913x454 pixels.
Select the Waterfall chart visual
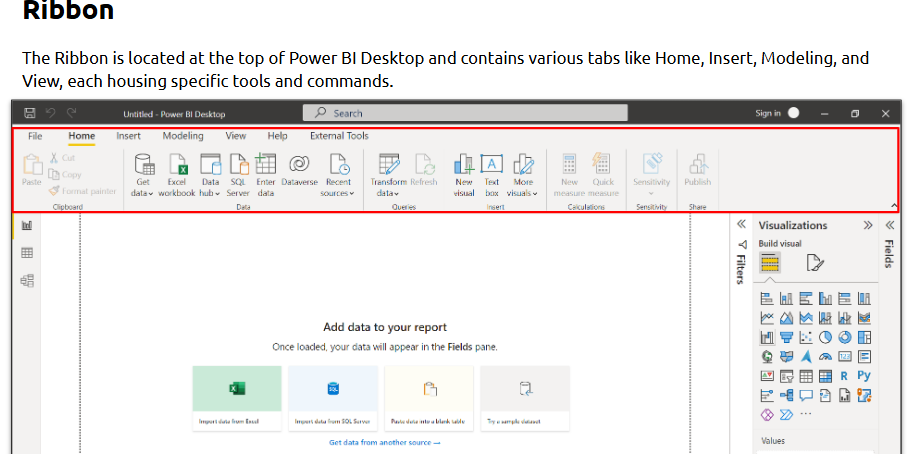coord(767,337)
